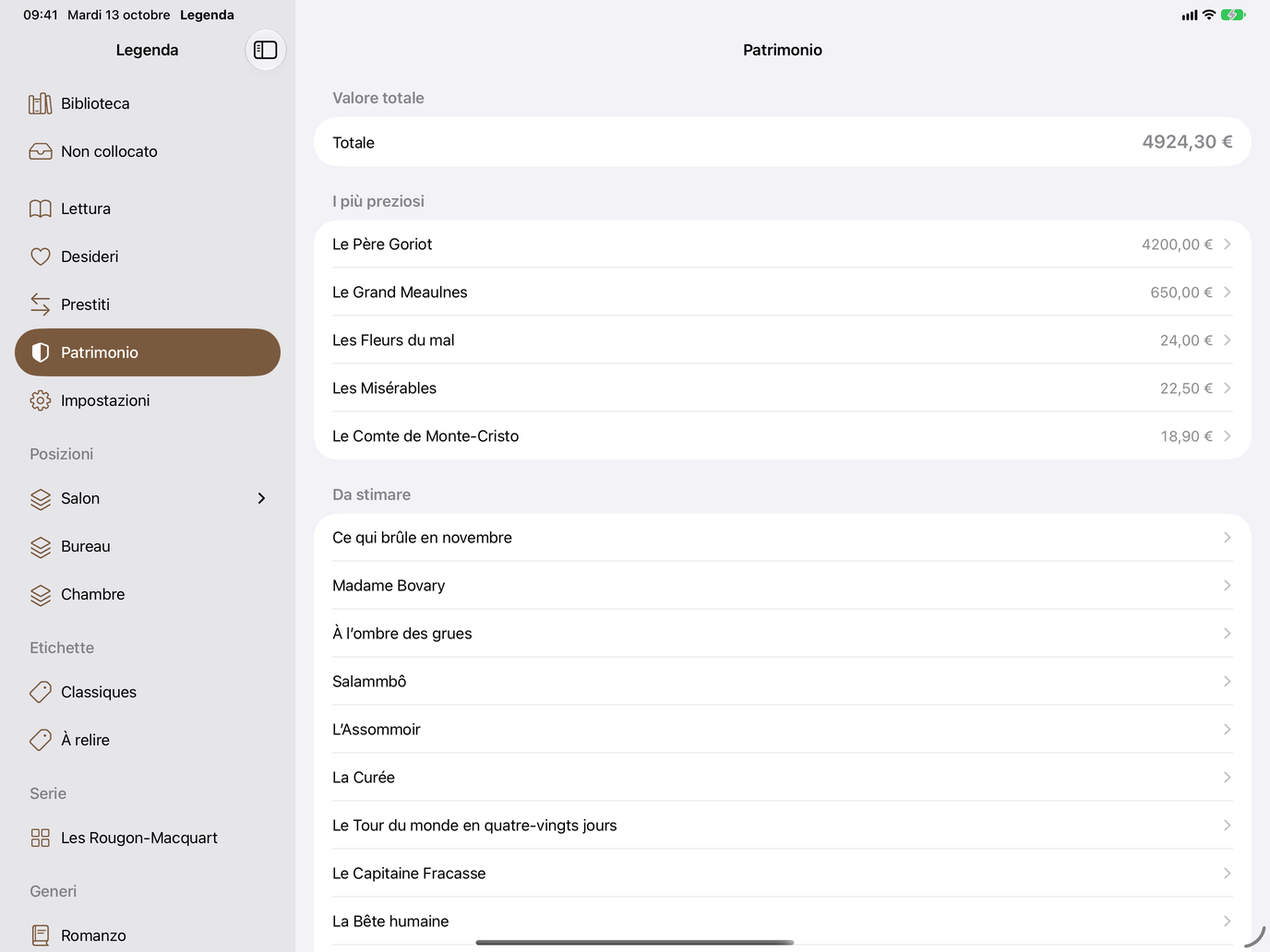Select the La Curée row
1270x952 pixels.
783,778
